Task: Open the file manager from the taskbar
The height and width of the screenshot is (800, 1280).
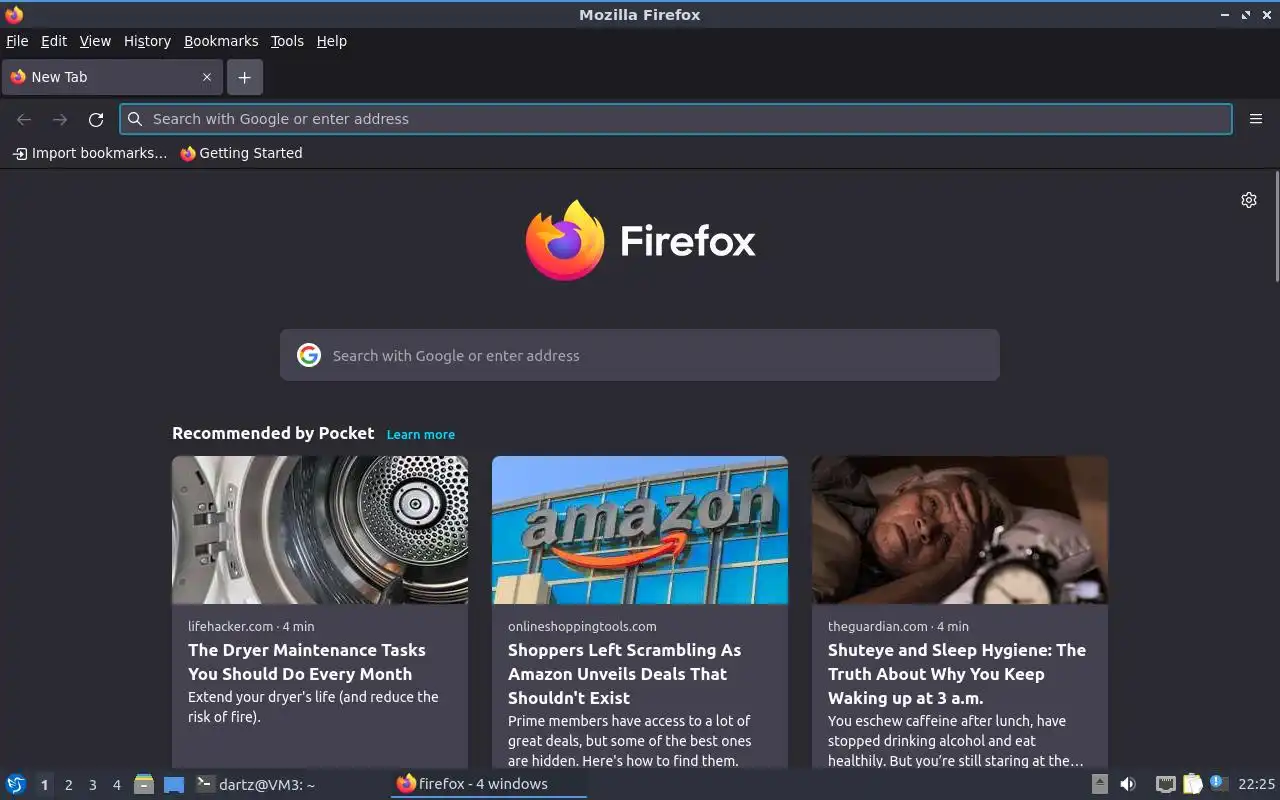Action: pyautogui.click(x=144, y=784)
